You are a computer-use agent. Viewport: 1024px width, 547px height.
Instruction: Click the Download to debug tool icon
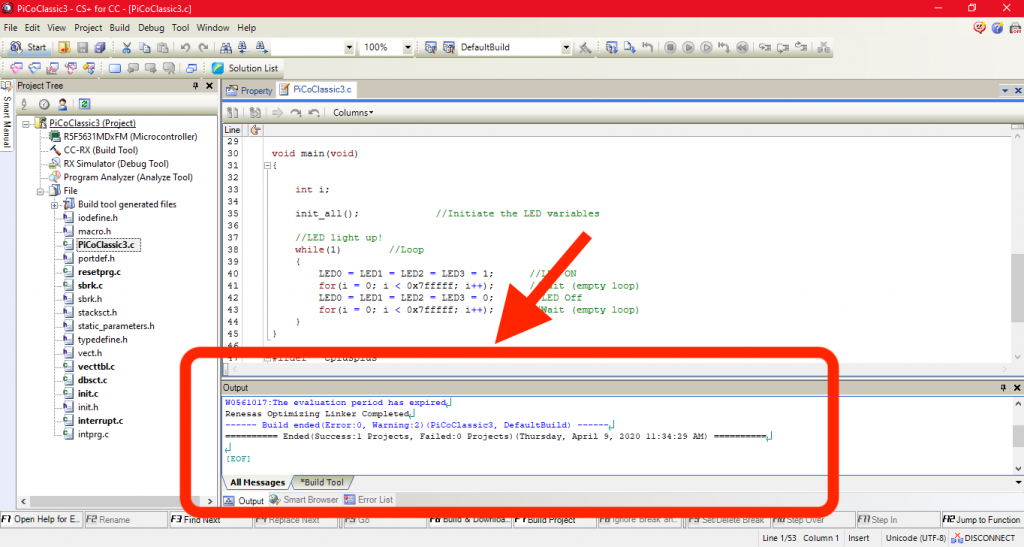pyautogui.click(x=630, y=47)
